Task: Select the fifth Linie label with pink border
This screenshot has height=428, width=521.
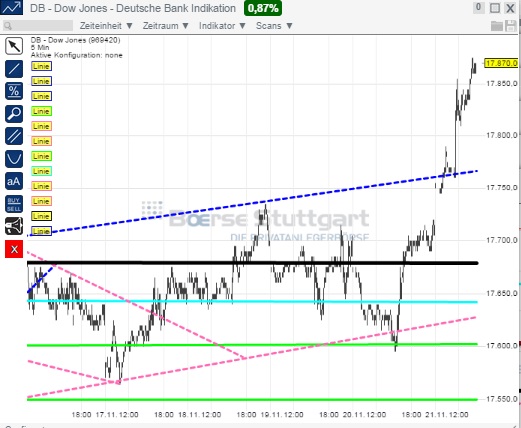Action: [41, 126]
